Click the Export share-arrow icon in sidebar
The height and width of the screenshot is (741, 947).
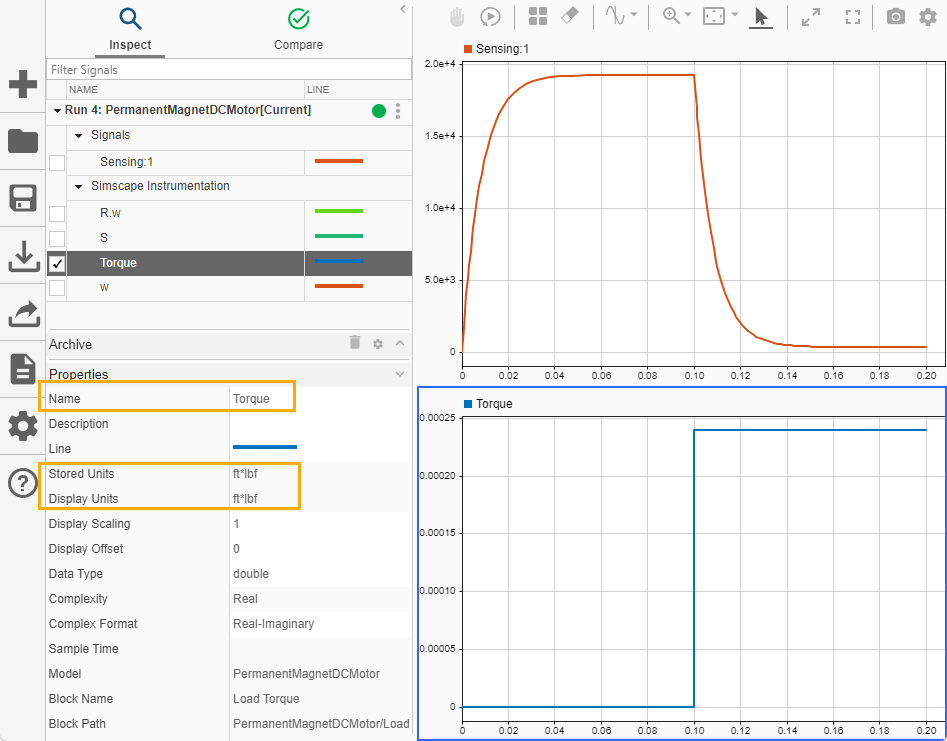click(23, 313)
